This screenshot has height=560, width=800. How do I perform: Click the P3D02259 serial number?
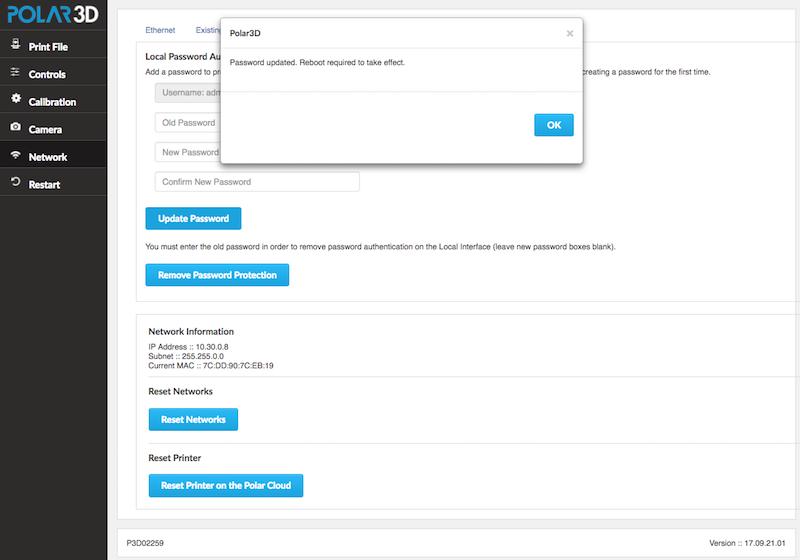coord(145,543)
